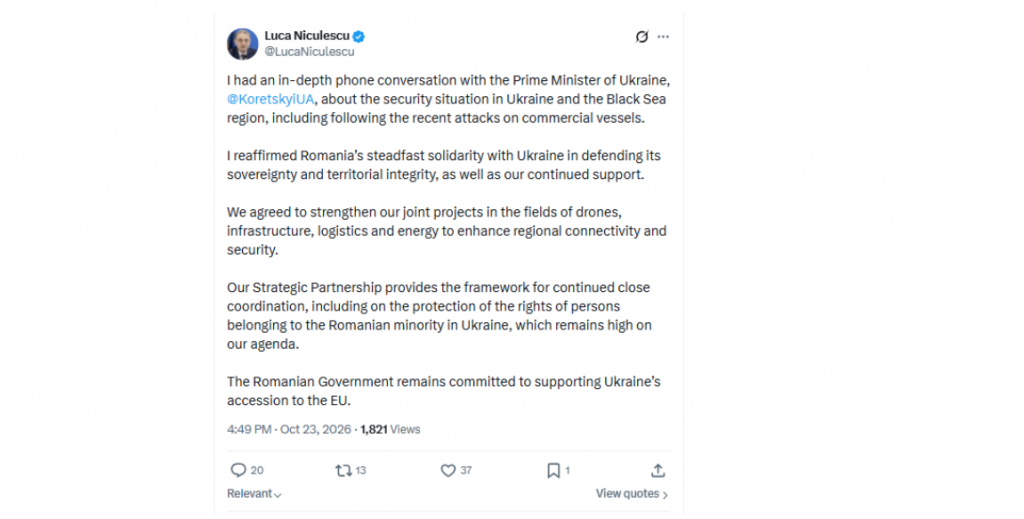Click the tweet paragraph about Strategic Partnership
This screenshot has height=519, width=1024.
440,316
